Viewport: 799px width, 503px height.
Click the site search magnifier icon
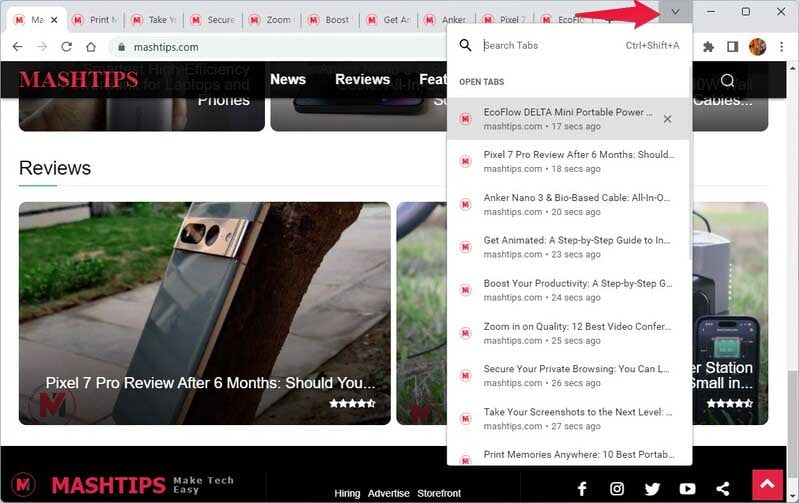[x=727, y=80]
